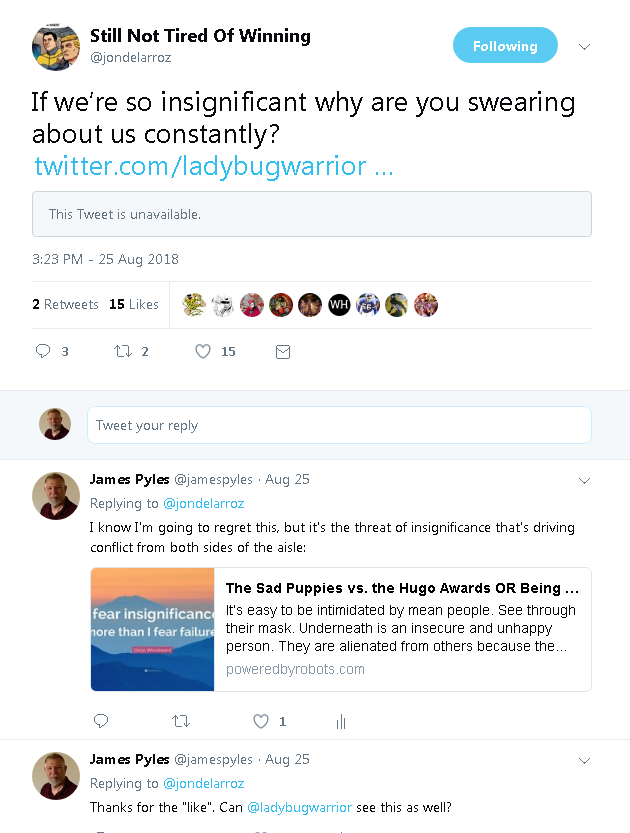The image size is (630, 833).
Task: Click the 'Tweet your reply' field
Action: [339, 425]
